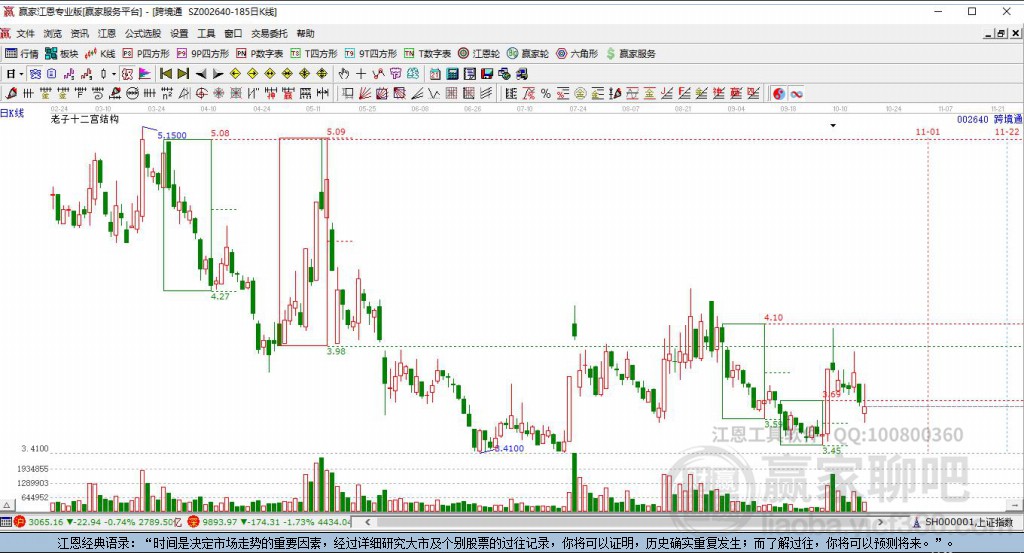Screen dimensions: 1024x553
Task: Open the 行情 market quotes view
Action: coord(22,53)
